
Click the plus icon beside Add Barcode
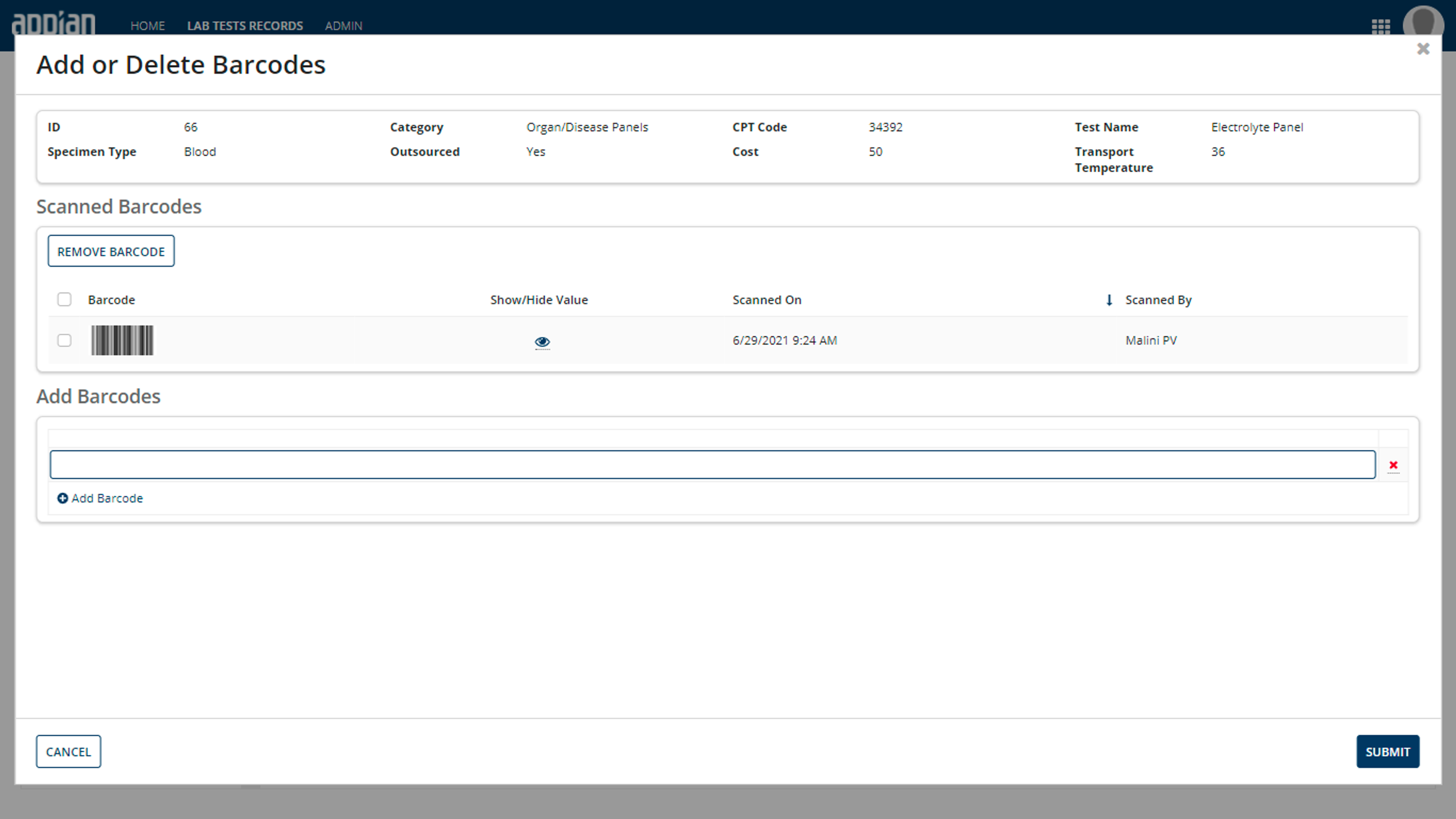(63, 498)
